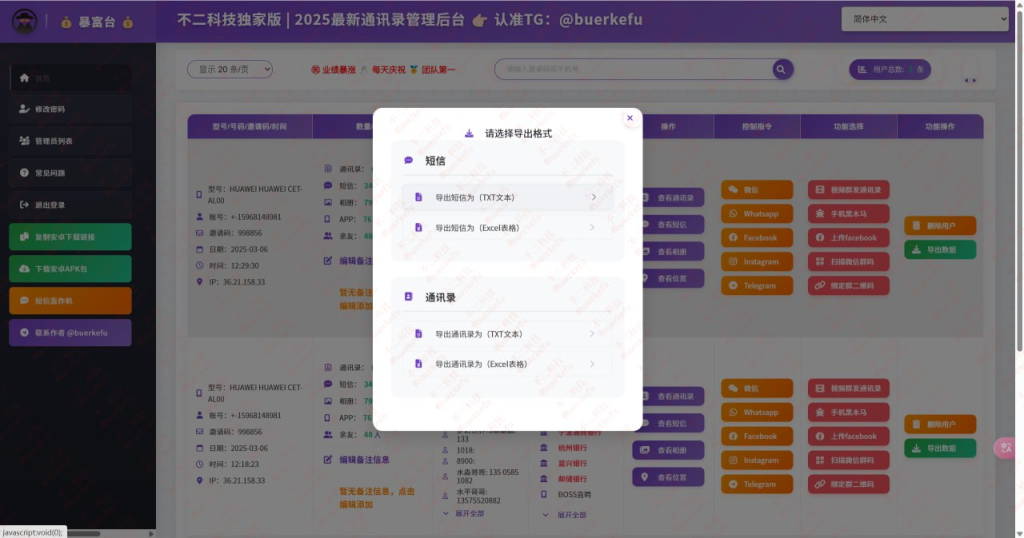
Task: Click Telegram button in the 12:18:23 row
Action: coord(757,484)
